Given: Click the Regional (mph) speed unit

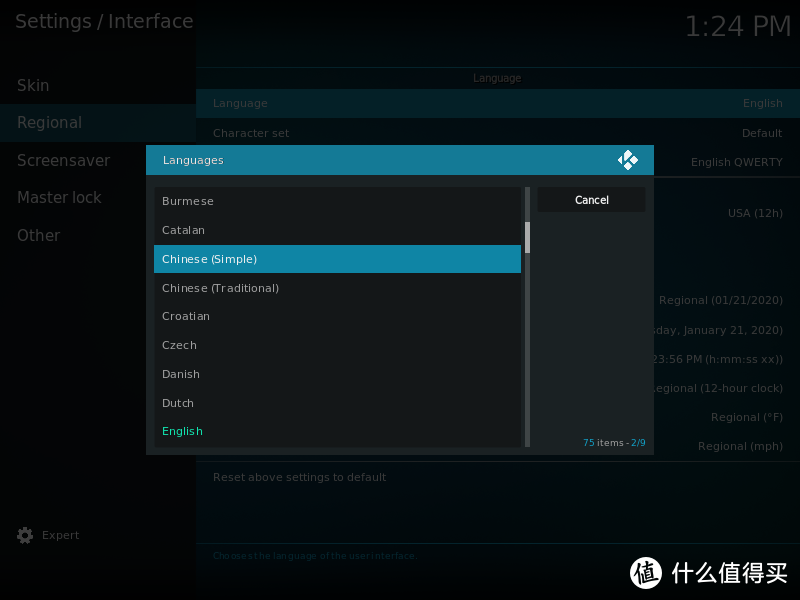Looking at the screenshot, I should tap(740, 446).
